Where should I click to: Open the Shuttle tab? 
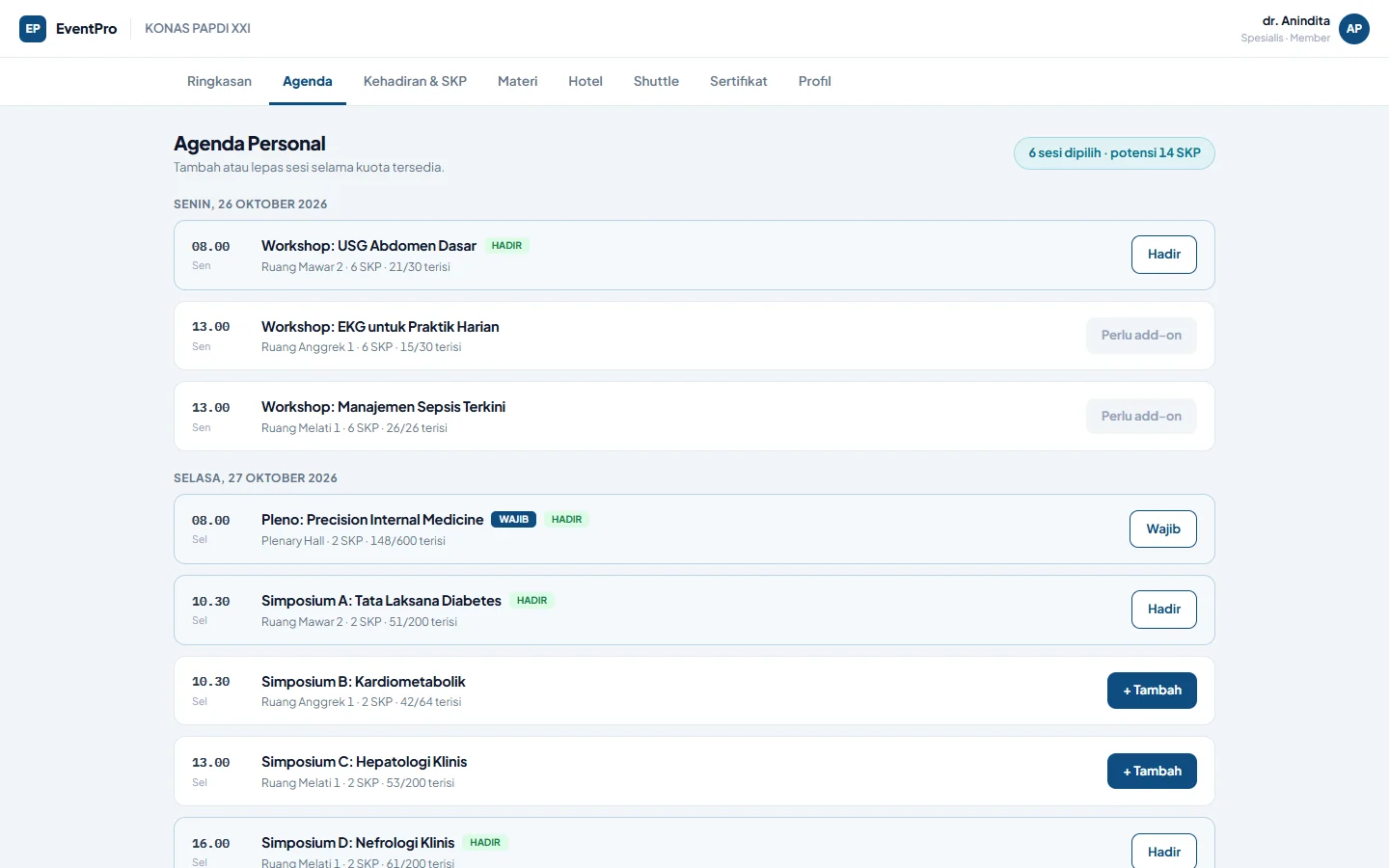coord(656,81)
